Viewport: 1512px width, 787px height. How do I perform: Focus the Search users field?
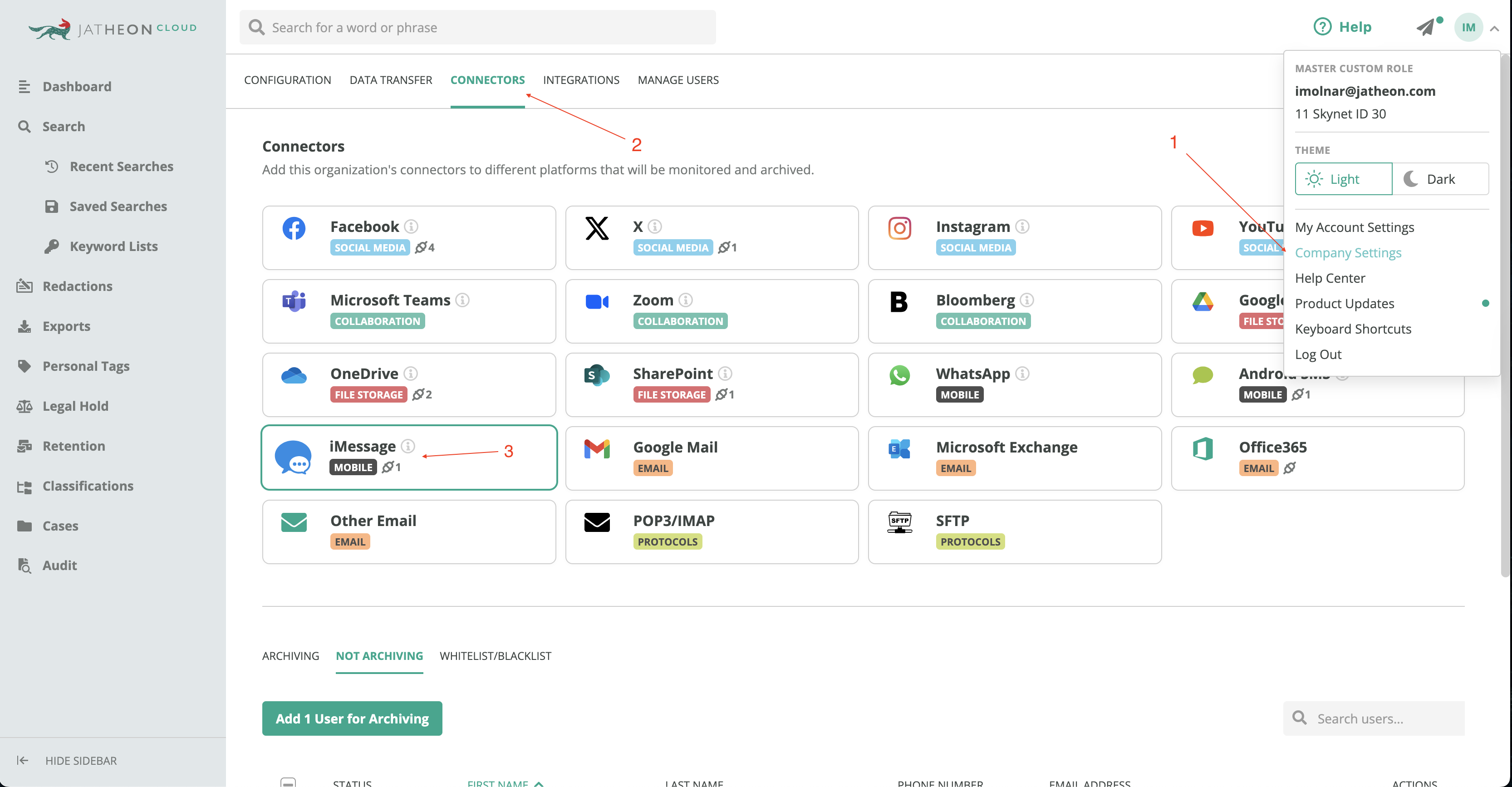point(1374,718)
